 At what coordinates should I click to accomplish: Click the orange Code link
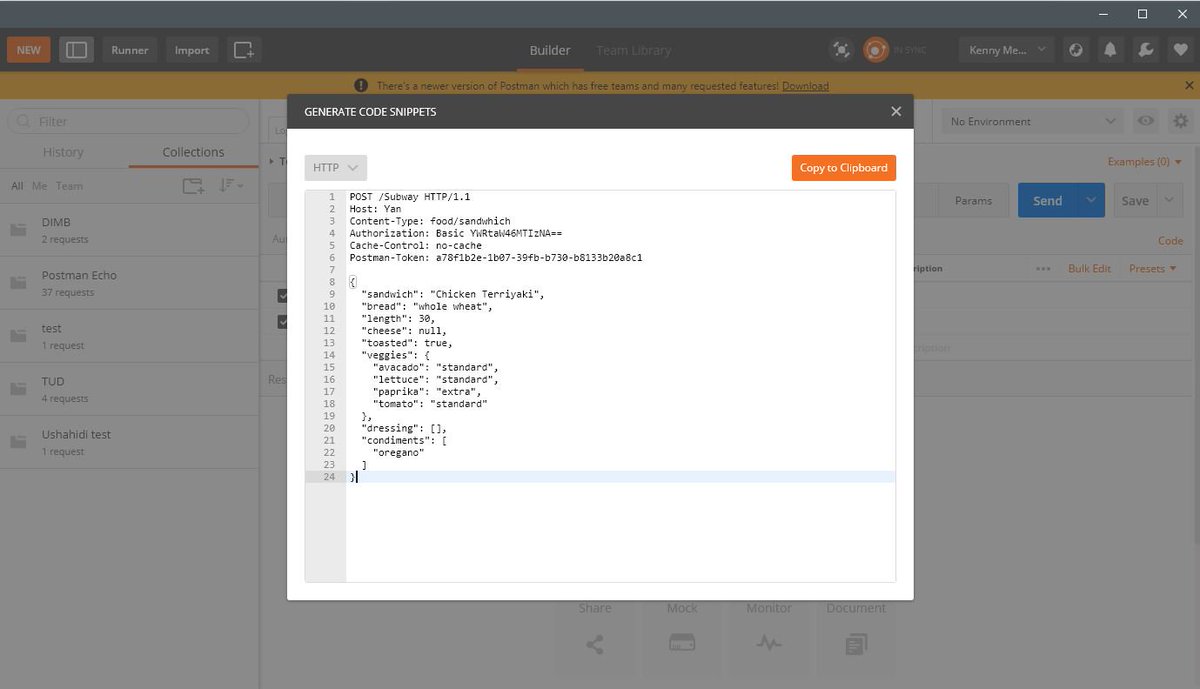click(1170, 241)
